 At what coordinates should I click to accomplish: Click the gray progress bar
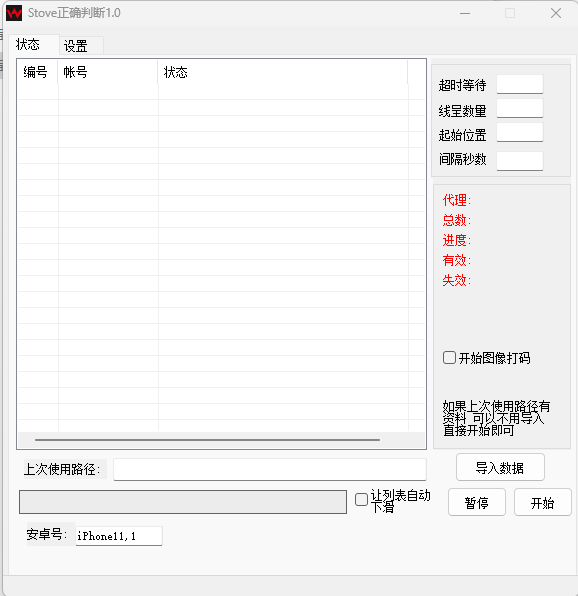(183, 502)
